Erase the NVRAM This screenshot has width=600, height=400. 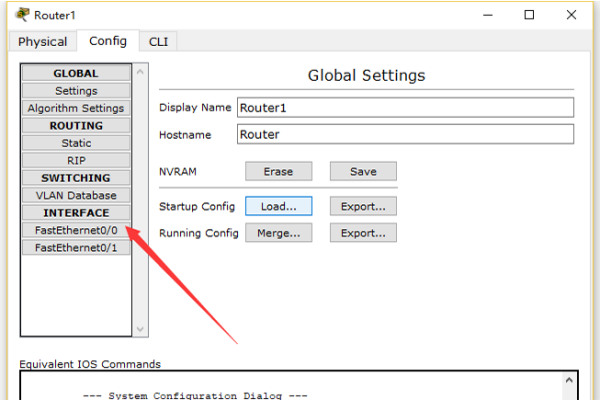278,172
